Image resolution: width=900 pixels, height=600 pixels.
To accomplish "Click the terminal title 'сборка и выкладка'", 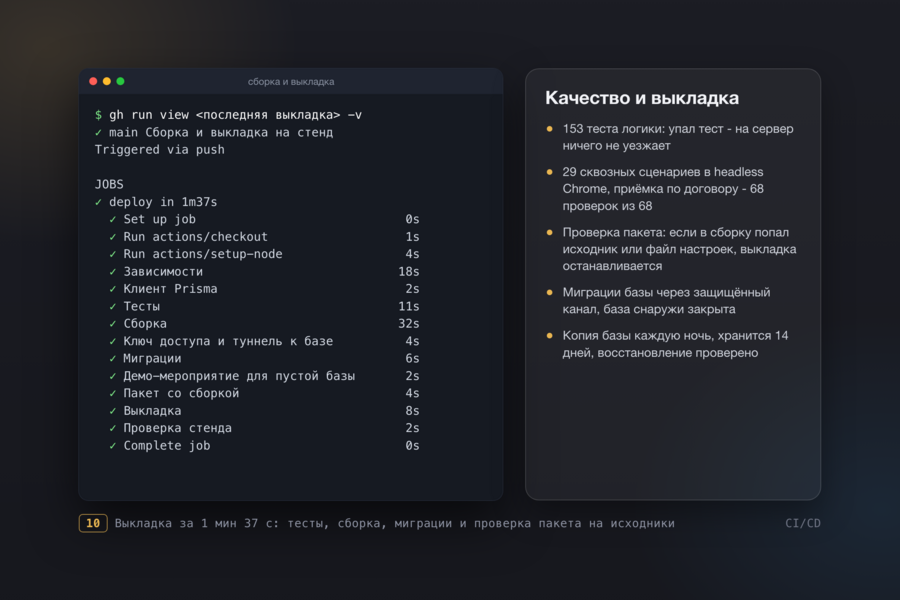I will (291, 82).
